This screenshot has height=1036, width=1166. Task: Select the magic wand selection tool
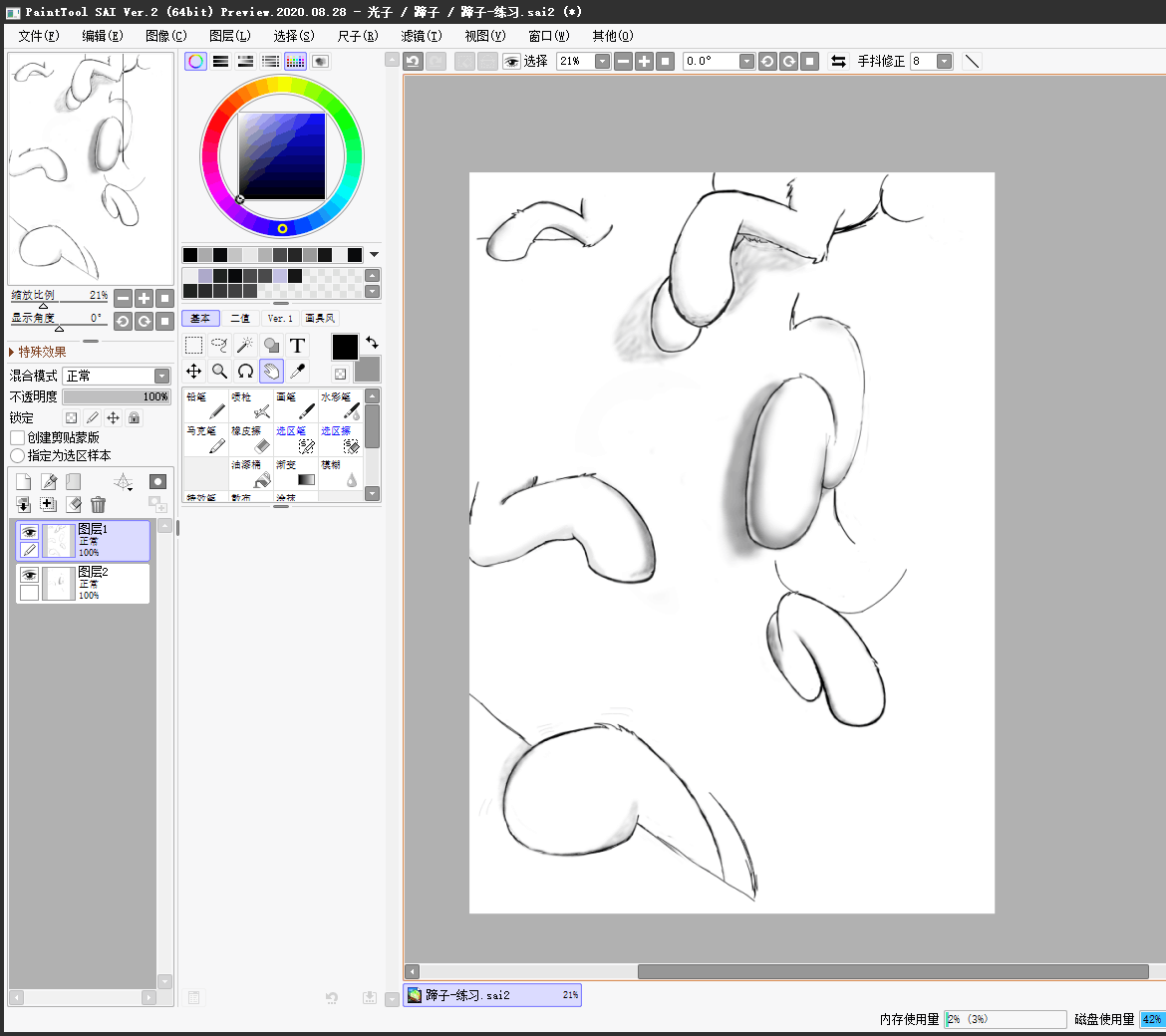245,346
